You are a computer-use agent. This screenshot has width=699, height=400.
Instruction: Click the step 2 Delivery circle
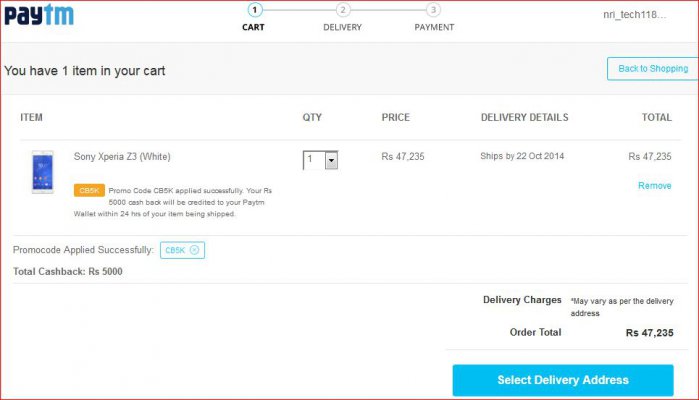pyautogui.click(x=343, y=10)
